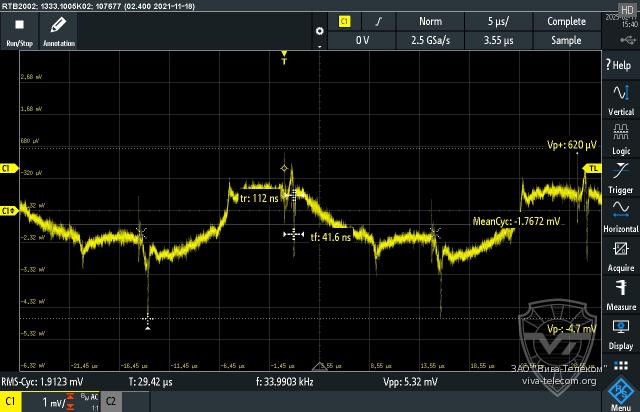
Task: Click the tf: 41.6 ns fall time label
Action: 331,237
